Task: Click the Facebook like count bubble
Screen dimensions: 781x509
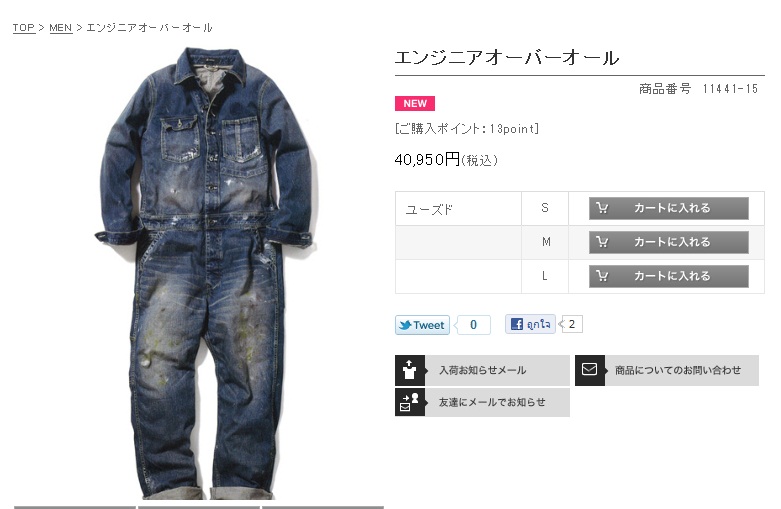Action: [571, 324]
